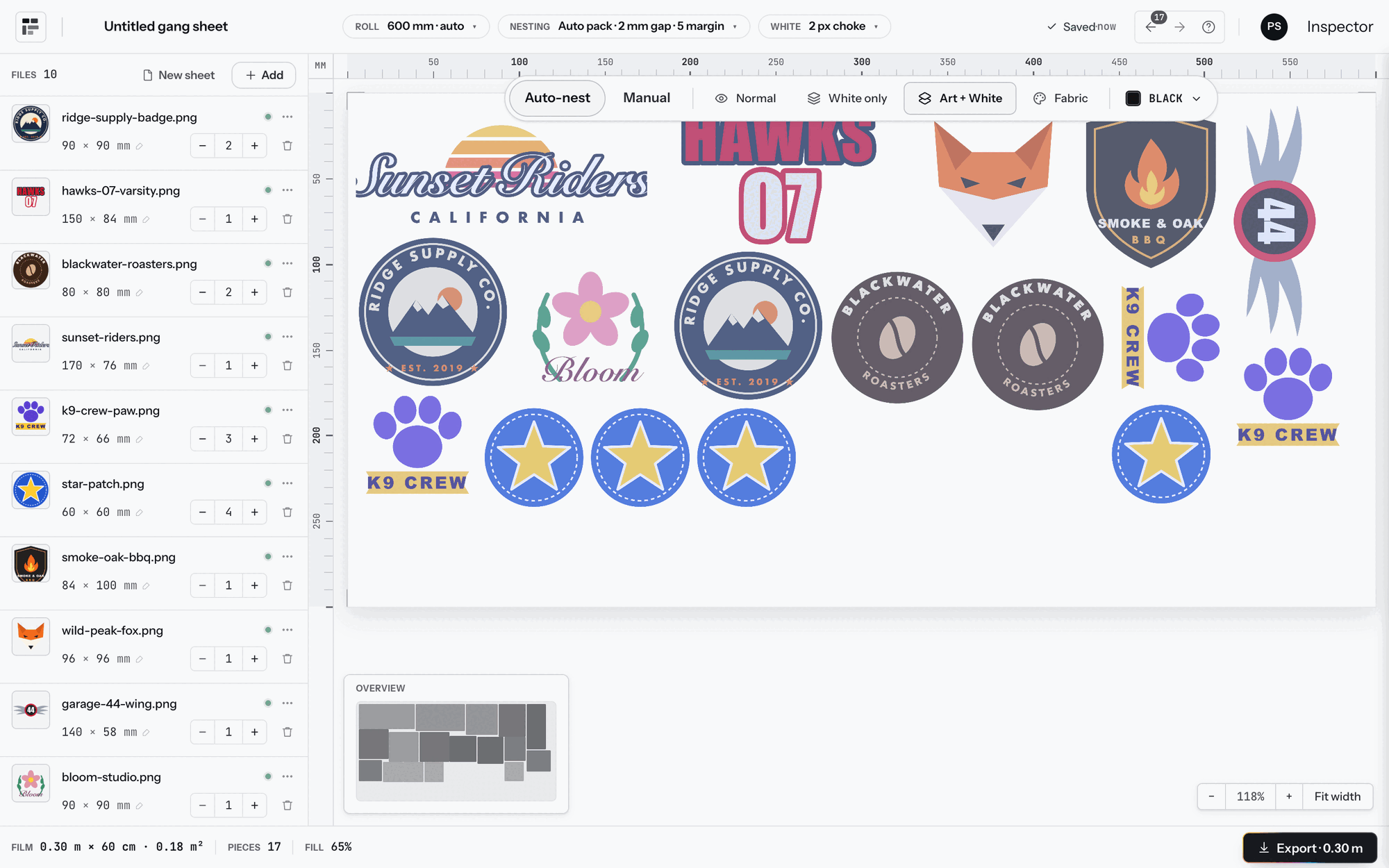The height and width of the screenshot is (868, 1389).
Task: Delete hawks-07-varsity.png with its trash icon
Action: pyautogui.click(x=288, y=219)
